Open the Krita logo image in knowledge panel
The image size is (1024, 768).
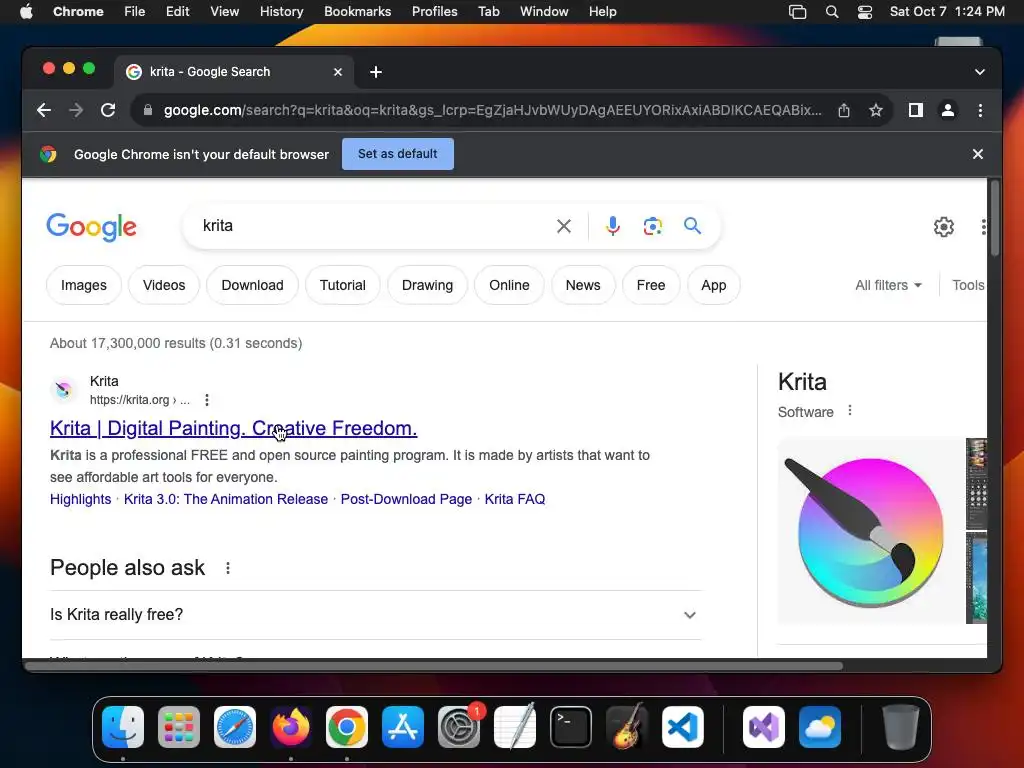[x=871, y=531]
